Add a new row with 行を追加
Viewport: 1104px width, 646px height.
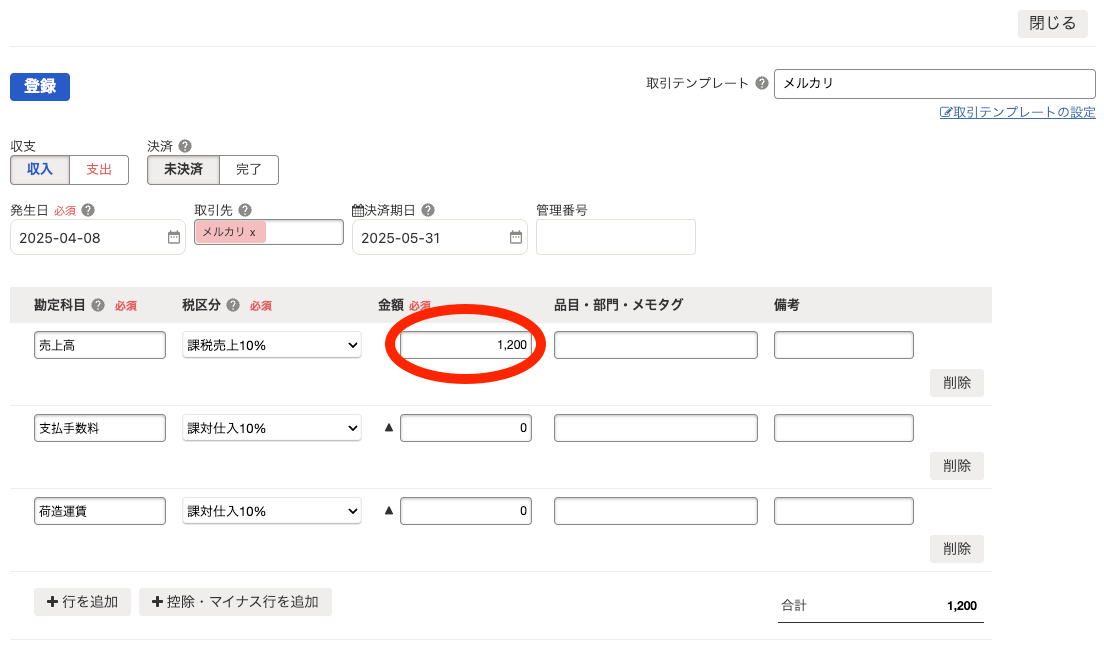(x=82, y=601)
